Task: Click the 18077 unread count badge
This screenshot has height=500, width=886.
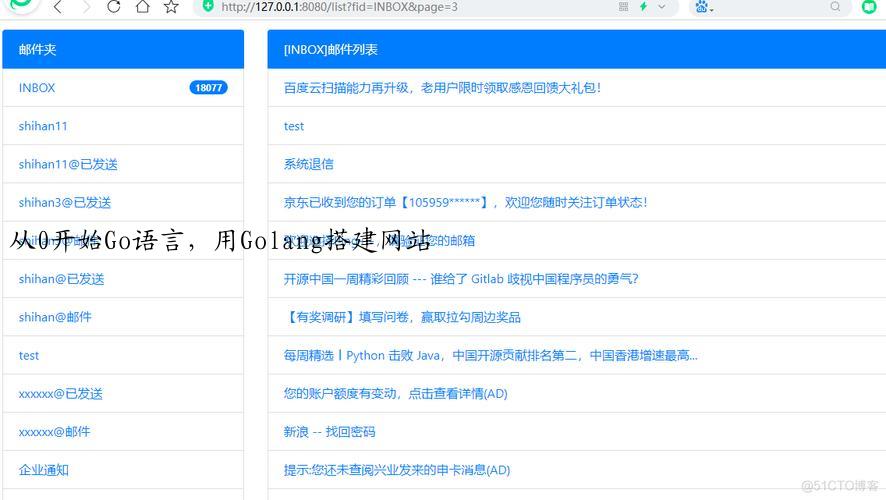Action: tap(208, 88)
